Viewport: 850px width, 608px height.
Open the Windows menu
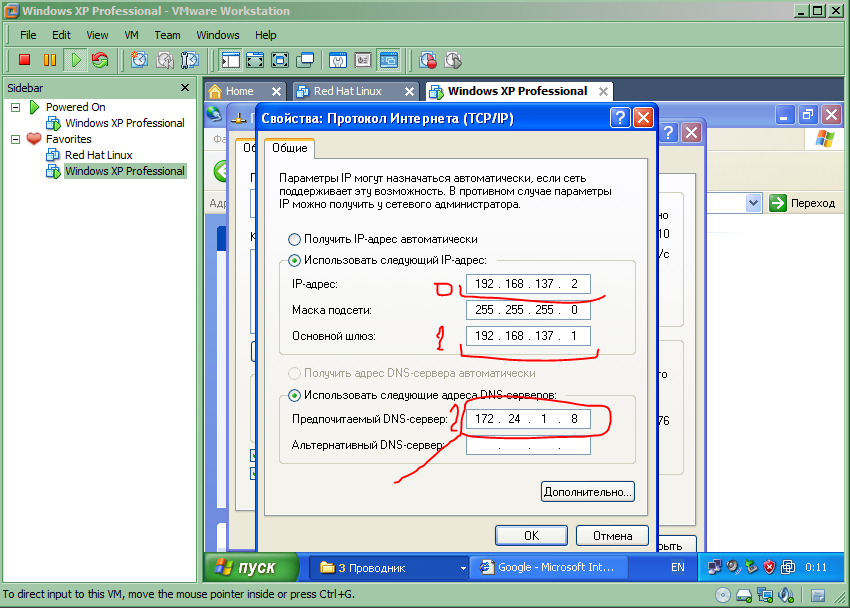click(x=217, y=35)
